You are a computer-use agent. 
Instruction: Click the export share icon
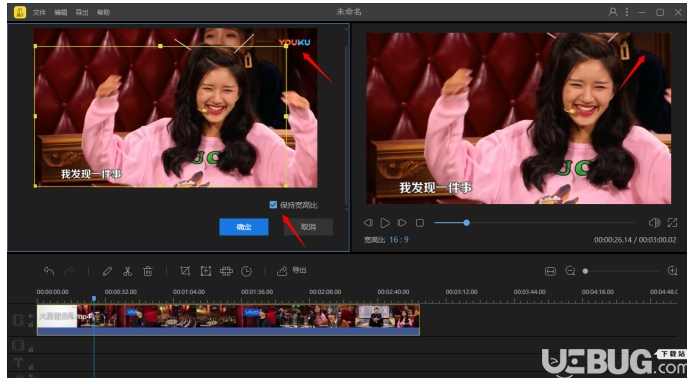[x=282, y=271]
